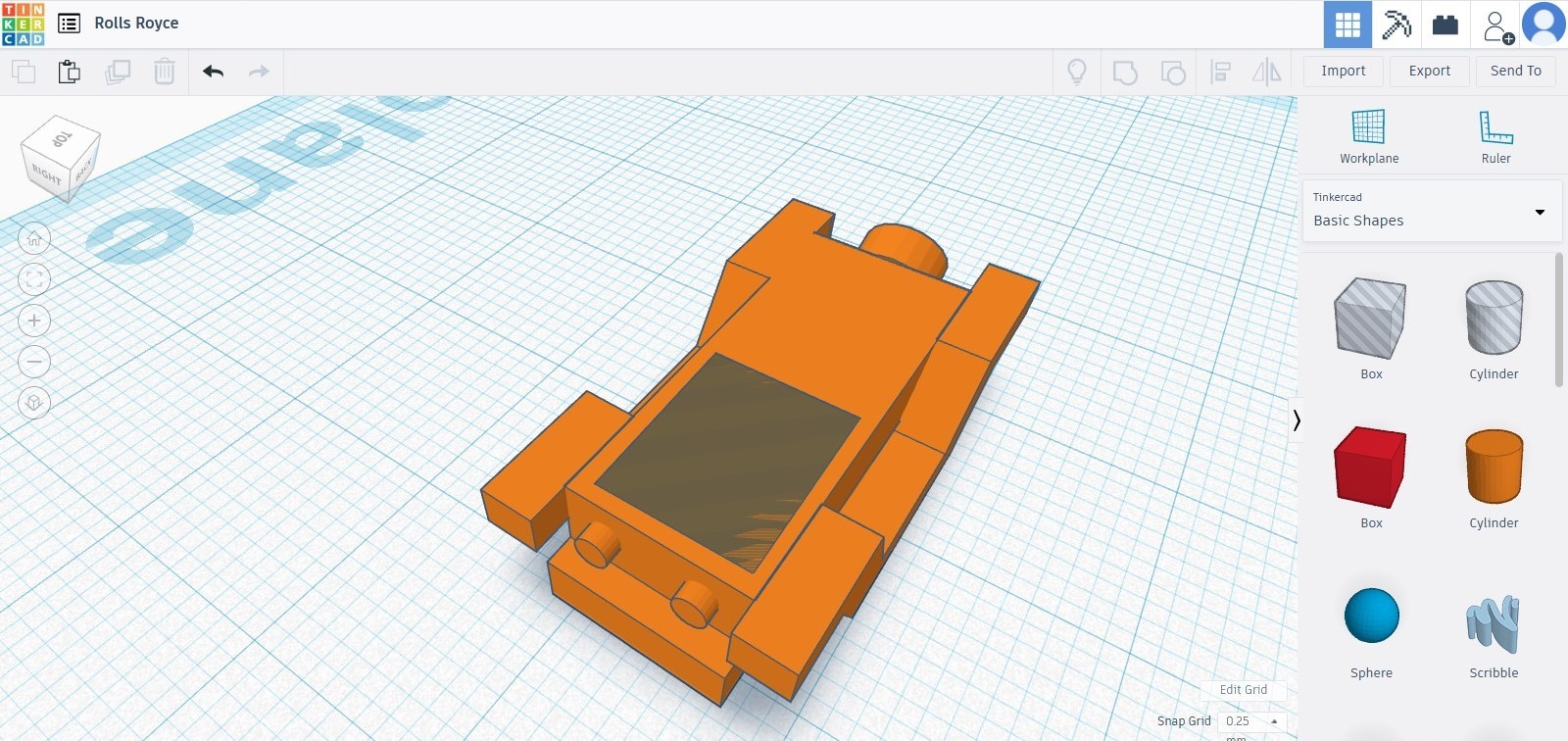The image size is (1568, 741).
Task: Open the Bricks mode icon
Action: 1445,25
